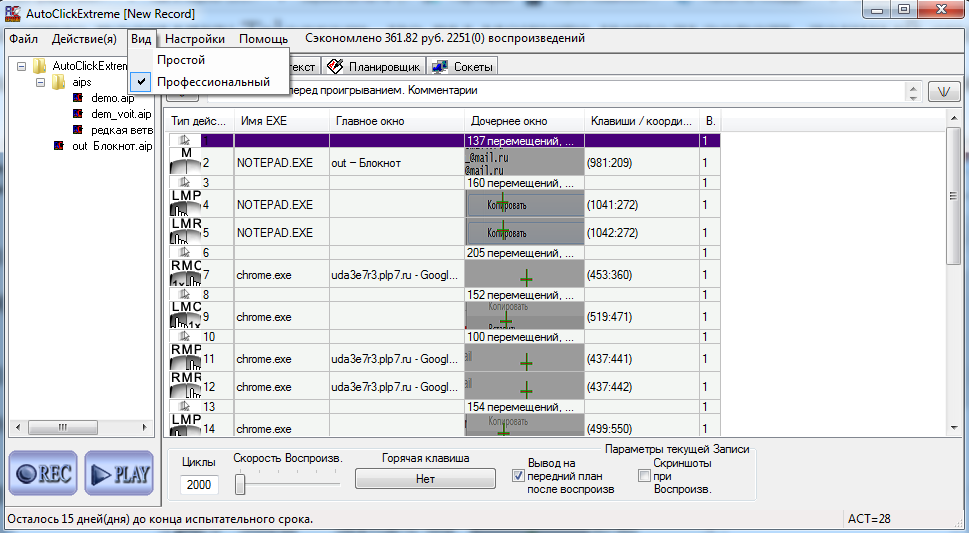Open the Действие(я) menu
Image resolution: width=969 pixels, height=533 pixels.
point(84,39)
